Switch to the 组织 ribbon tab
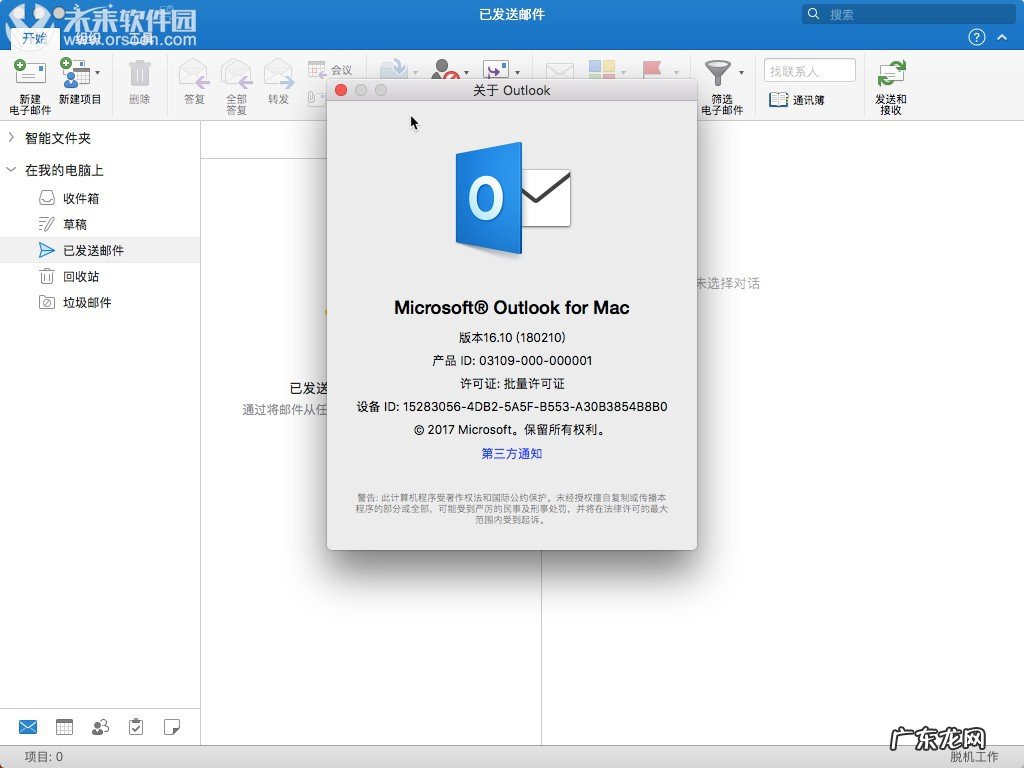 85,40
